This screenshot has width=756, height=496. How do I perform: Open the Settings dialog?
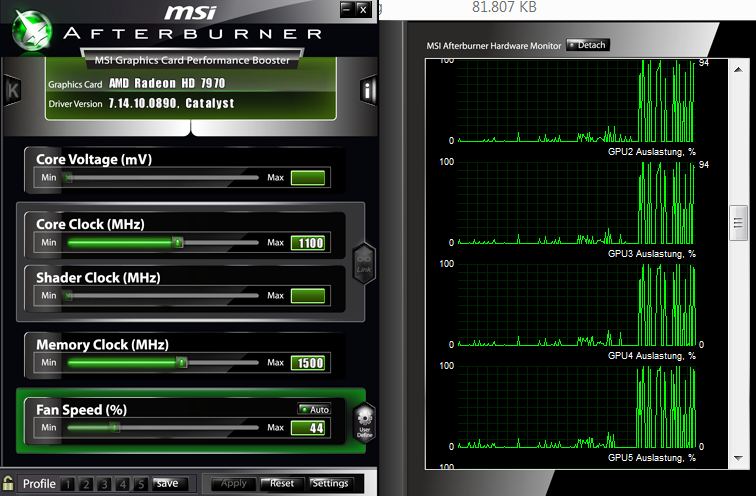[330, 483]
